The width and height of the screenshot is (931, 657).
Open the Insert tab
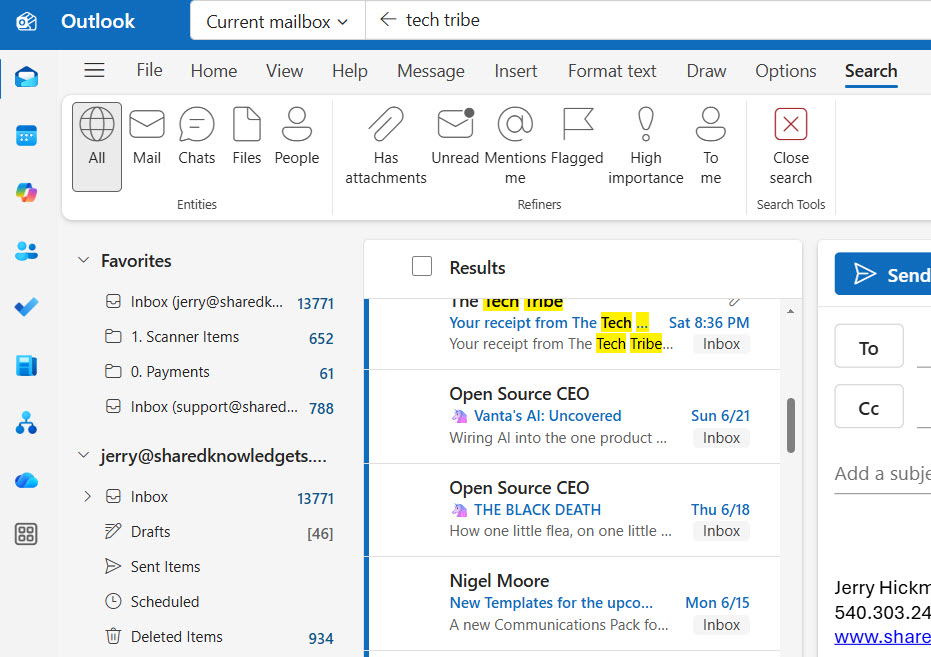[x=515, y=71]
